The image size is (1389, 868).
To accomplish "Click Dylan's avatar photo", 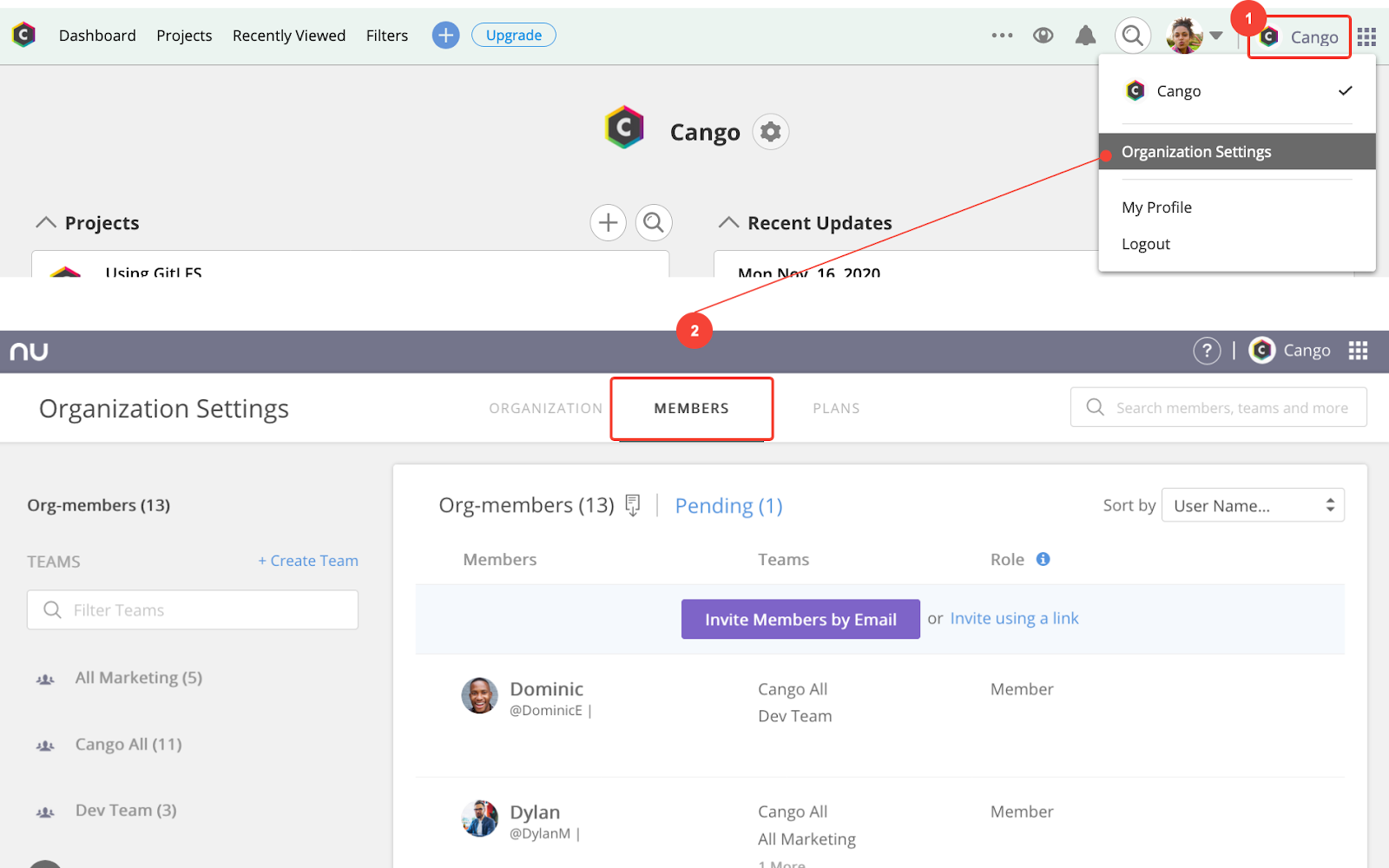I will click(x=479, y=819).
